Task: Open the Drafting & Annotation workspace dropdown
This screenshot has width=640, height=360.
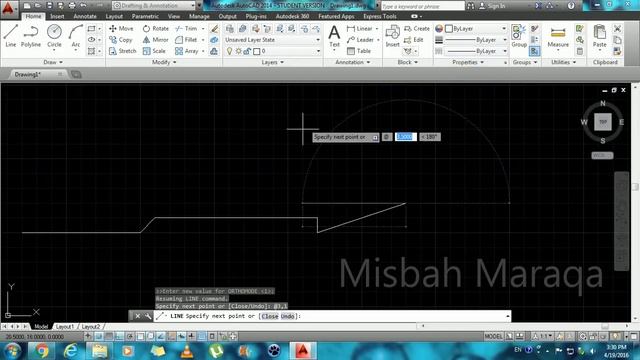Action: pyautogui.click(x=153, y=6)
